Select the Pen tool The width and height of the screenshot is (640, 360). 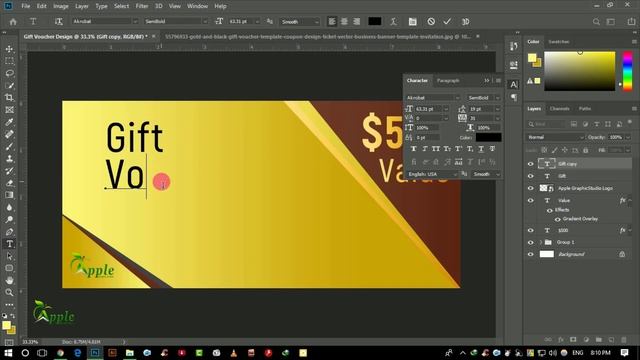pyautogui.click(x=9, y=232)
